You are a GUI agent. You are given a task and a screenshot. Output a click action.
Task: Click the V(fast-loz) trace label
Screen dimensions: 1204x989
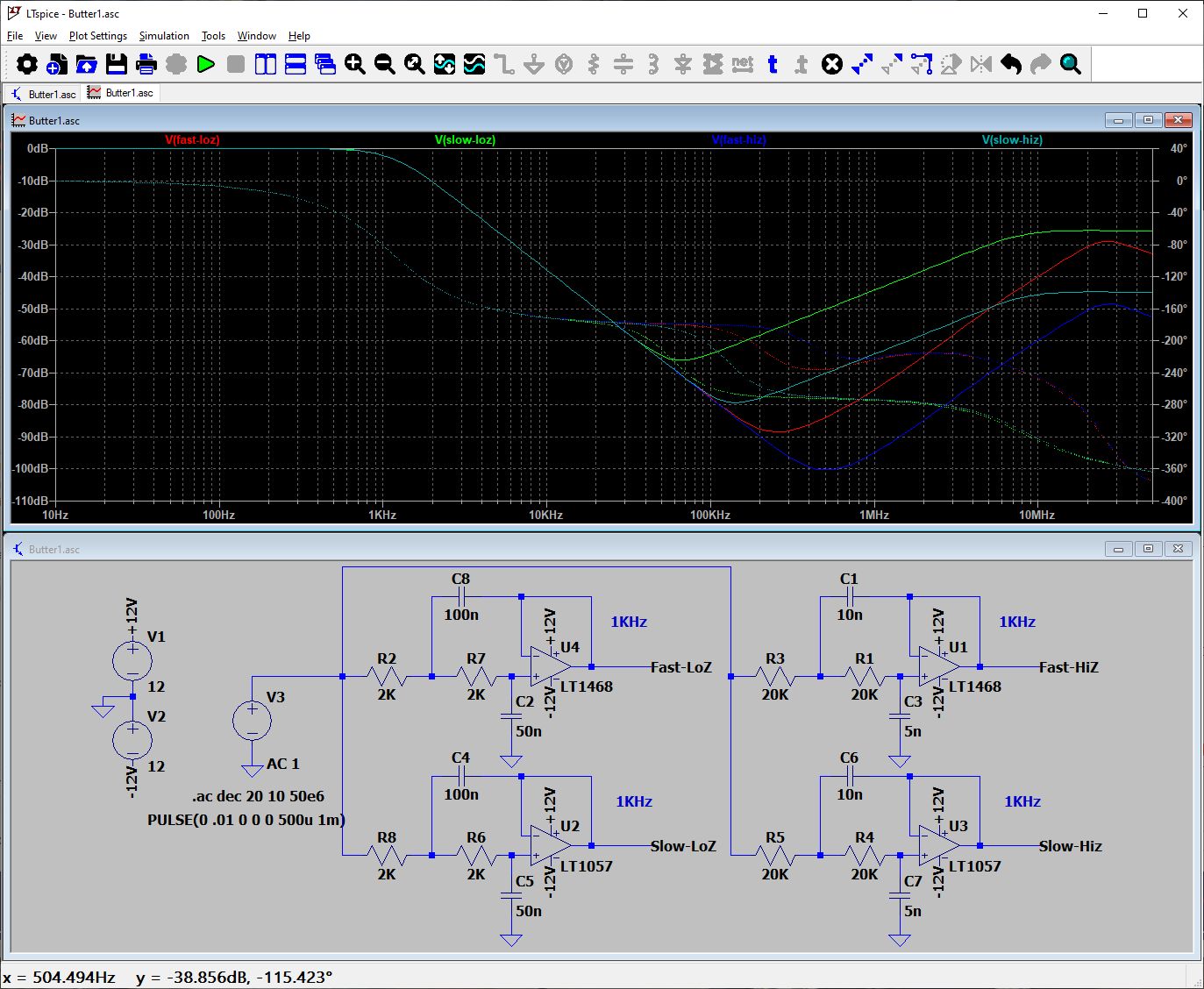coord(192,140)
